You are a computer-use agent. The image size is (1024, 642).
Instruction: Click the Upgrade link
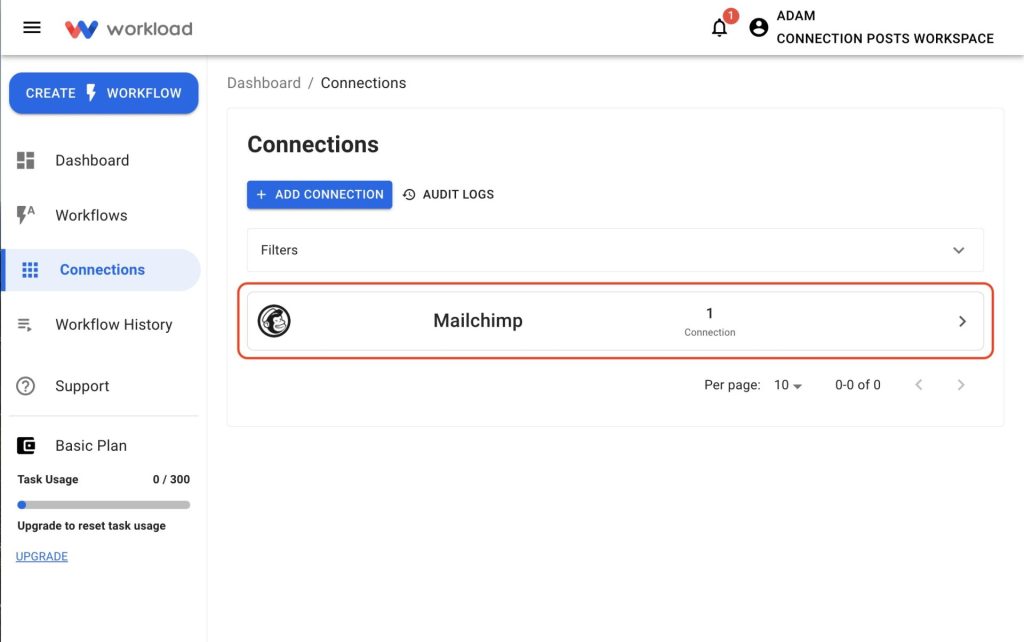42,556
